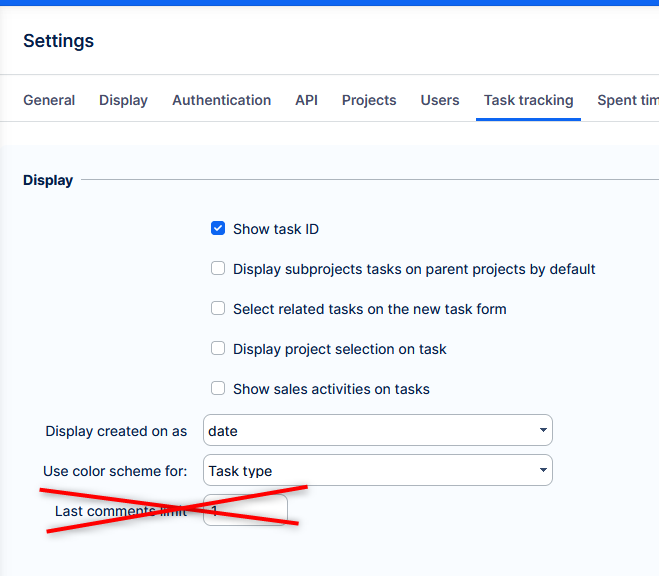Click the 'Use color scheme for:' label
The width and height of the screenshot is (659, 576).
(115, 471)
